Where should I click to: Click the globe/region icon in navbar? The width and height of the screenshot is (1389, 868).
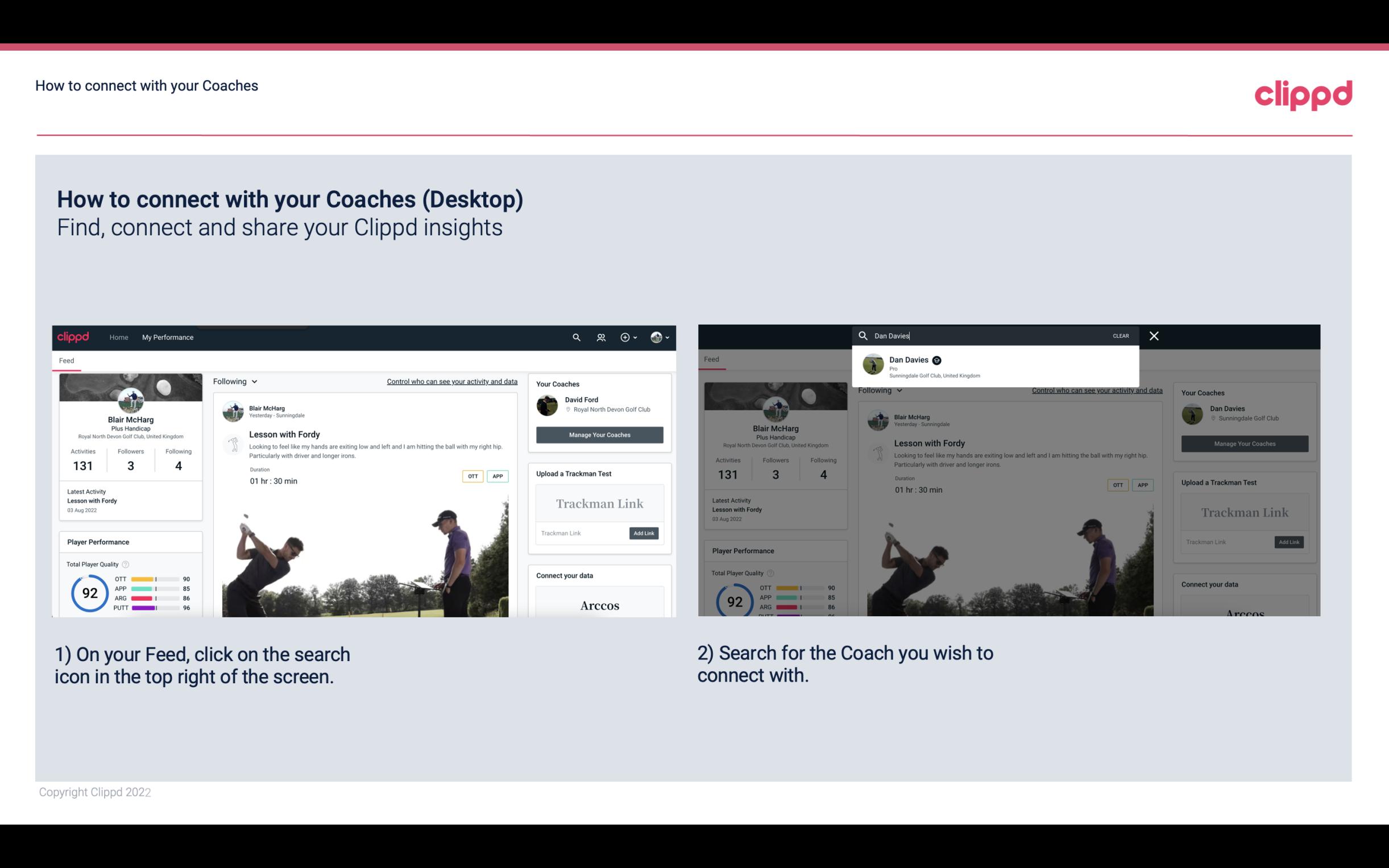[x=656, y=337]
